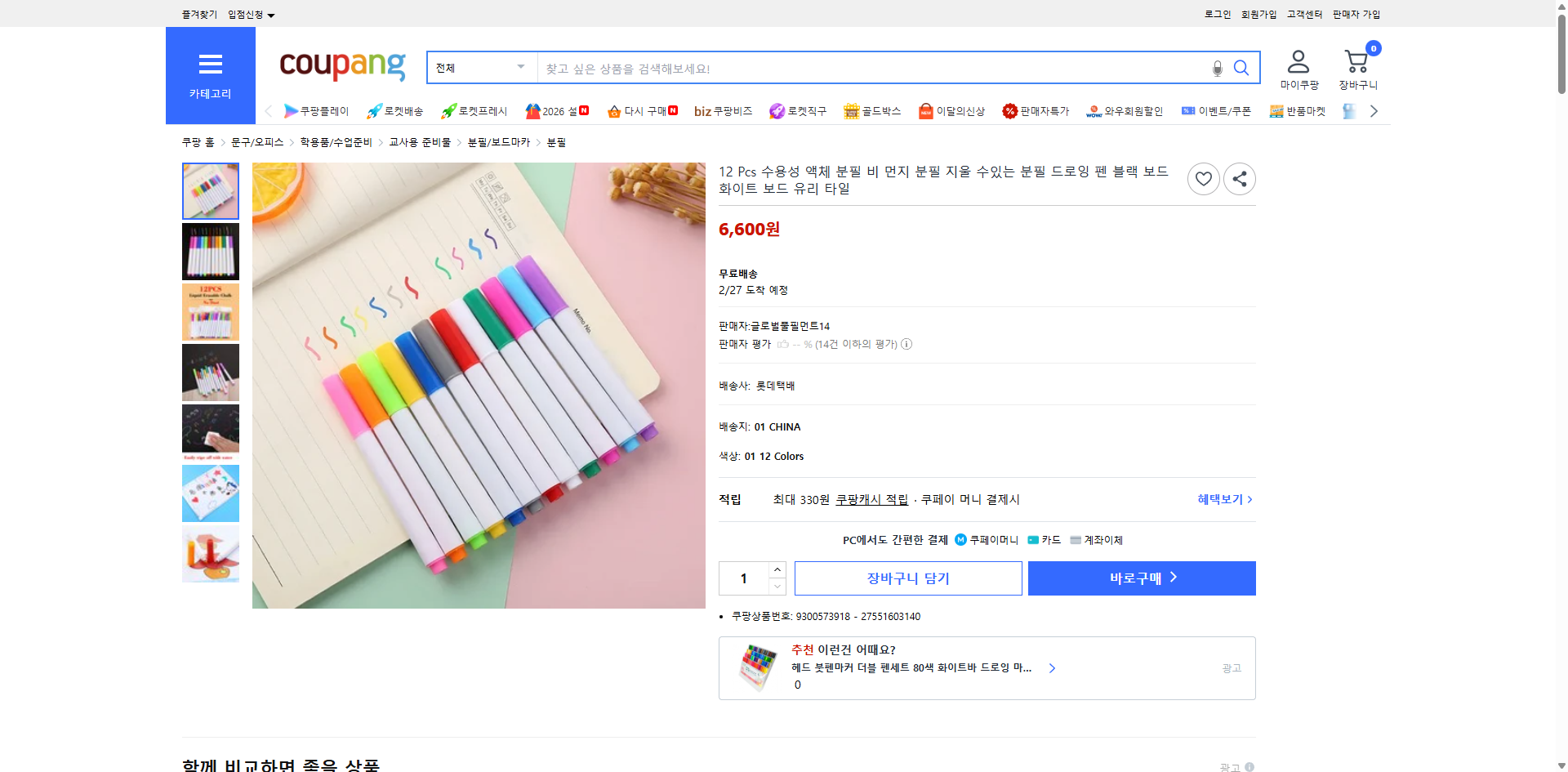Select the chalkboard eraser product thumbnail
The image size is (1568, 772).
[x=211, y=433]
